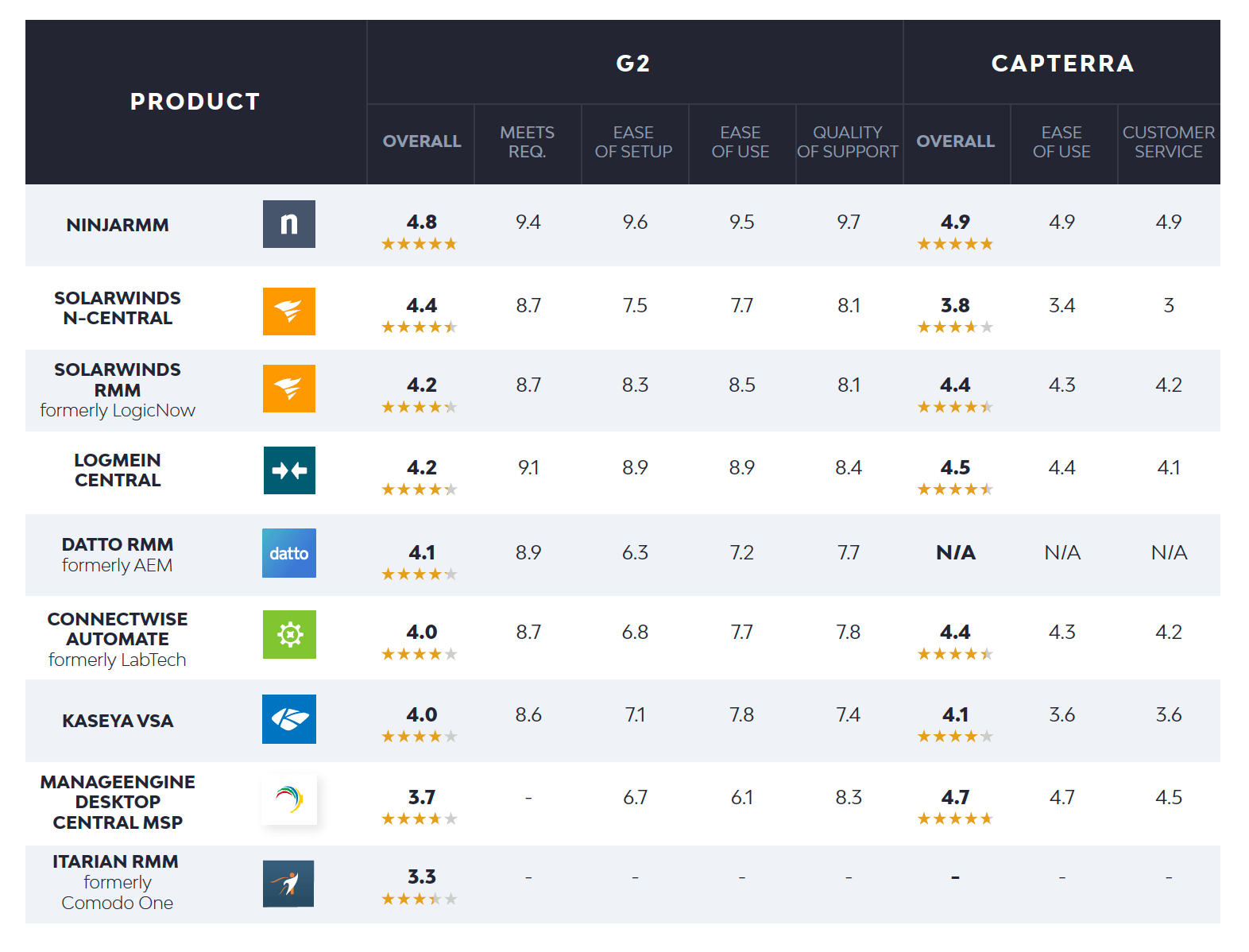Click Itarian RMM's G2 star rating
The height and width of the screenshot is (952, 1249).
[x=420, y=899]
